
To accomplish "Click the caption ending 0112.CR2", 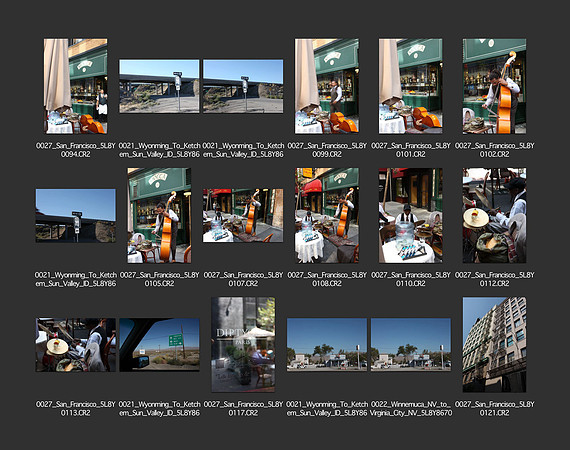I will [494, 279].
